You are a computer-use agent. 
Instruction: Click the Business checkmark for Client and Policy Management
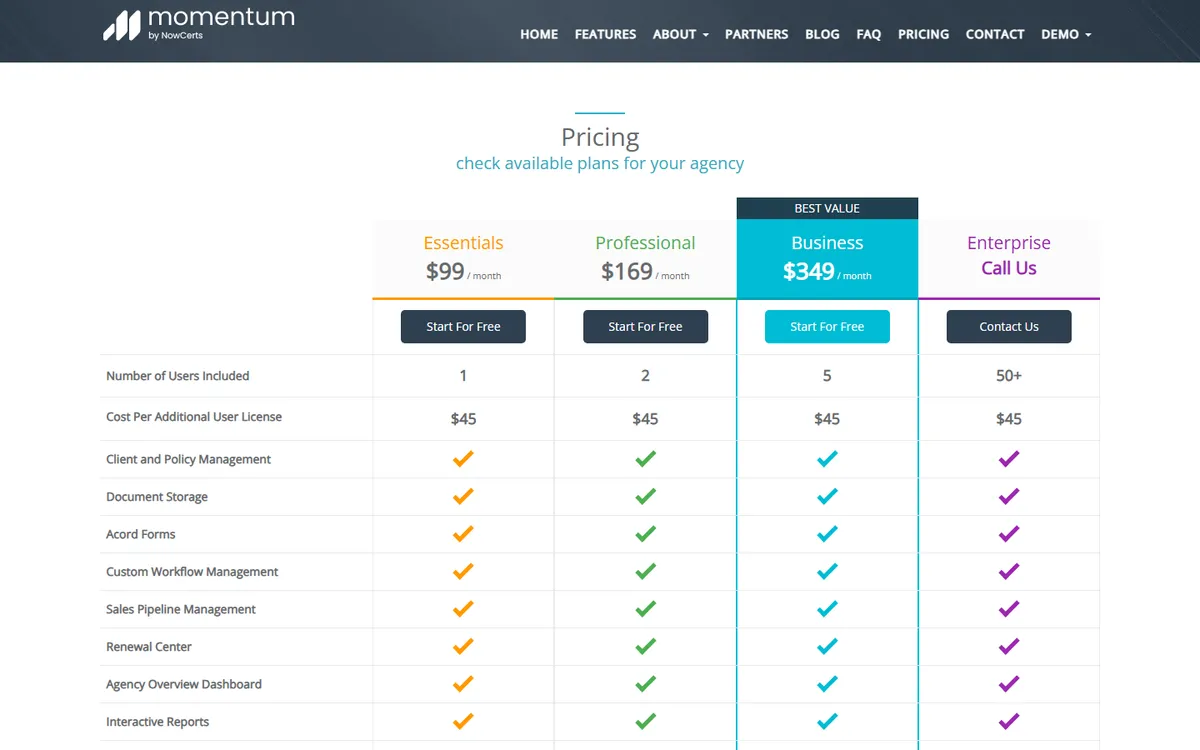pyautogui.click(x=827, y=459)
